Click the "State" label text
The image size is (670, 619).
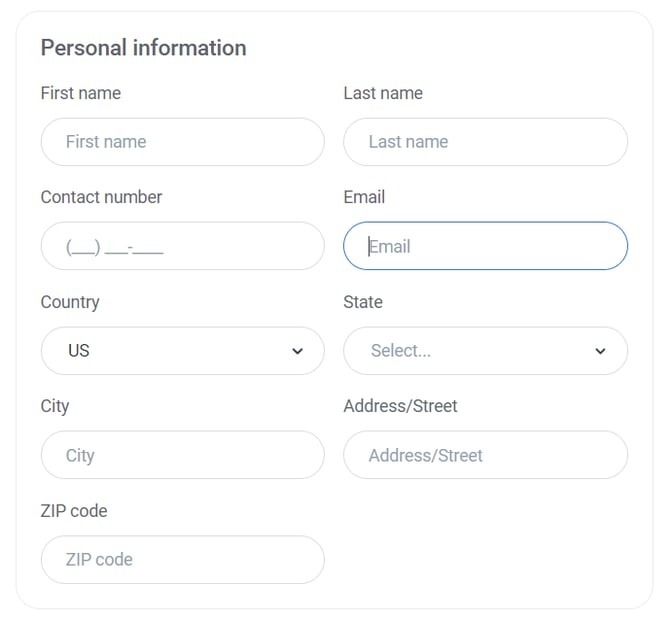(363, 302)
